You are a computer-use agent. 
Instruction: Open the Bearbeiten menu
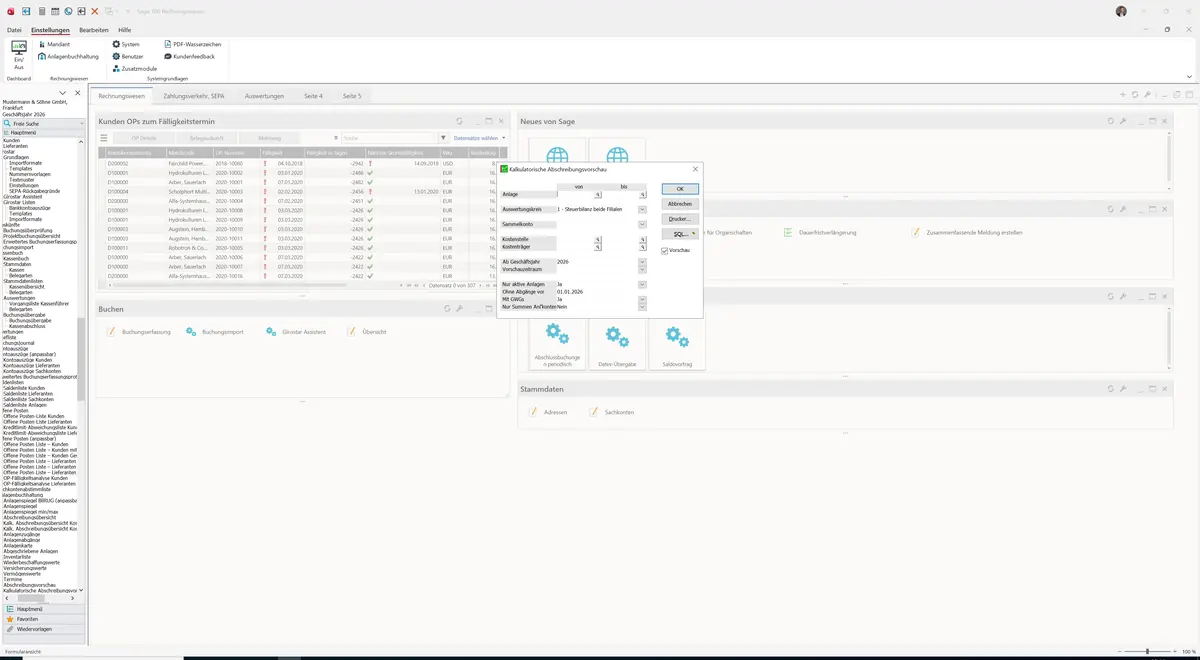(94, 30)
